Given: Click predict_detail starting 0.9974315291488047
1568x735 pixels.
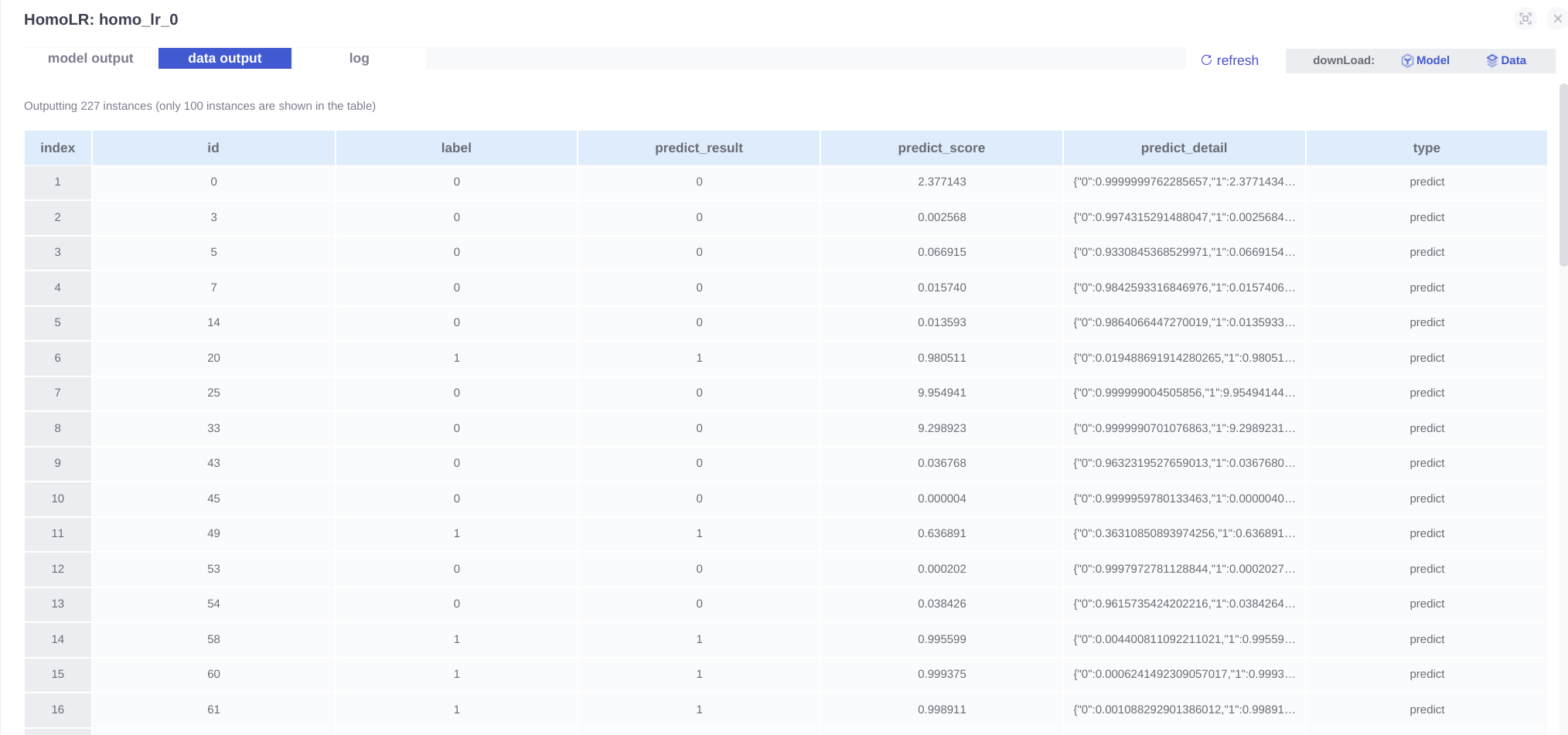Looking at the screenshot, I should click(x=1185, y=217).
